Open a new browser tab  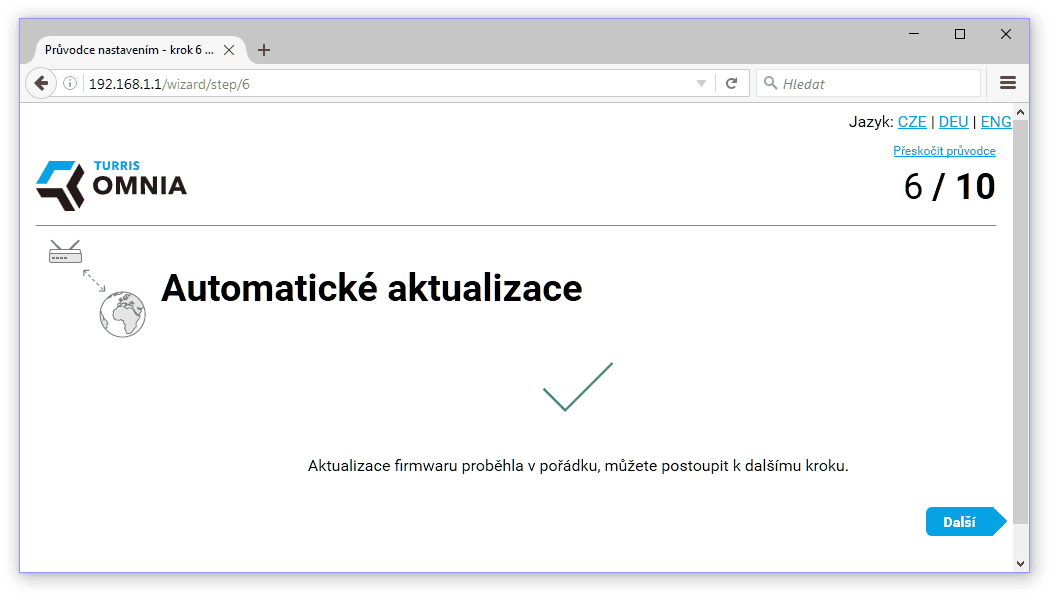264,49
